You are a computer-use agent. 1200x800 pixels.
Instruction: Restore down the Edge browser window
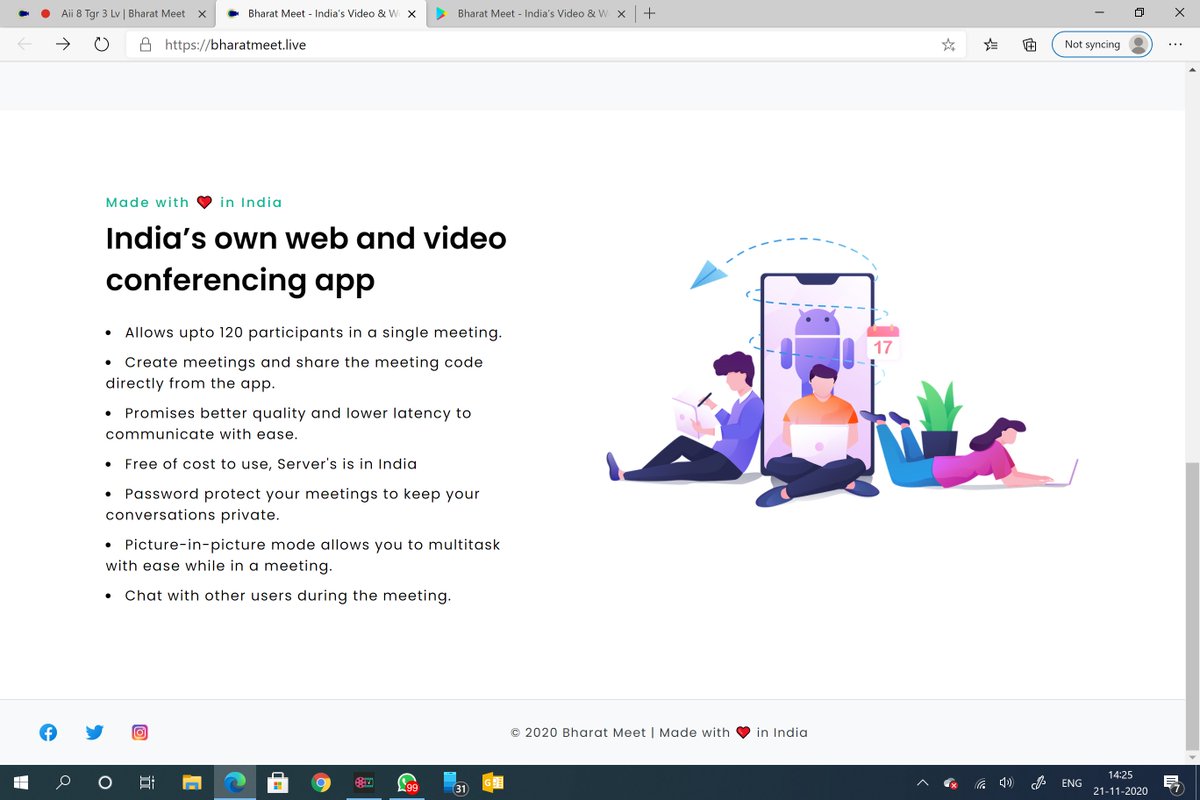click(1138, 13)
